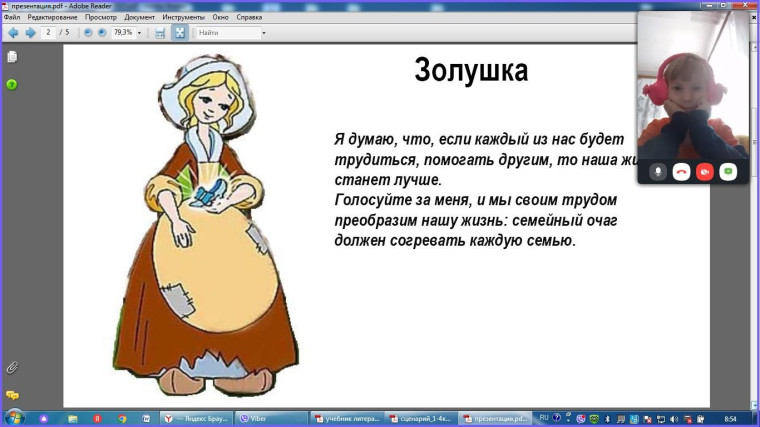Click the Найти search field

pos(228,33)
